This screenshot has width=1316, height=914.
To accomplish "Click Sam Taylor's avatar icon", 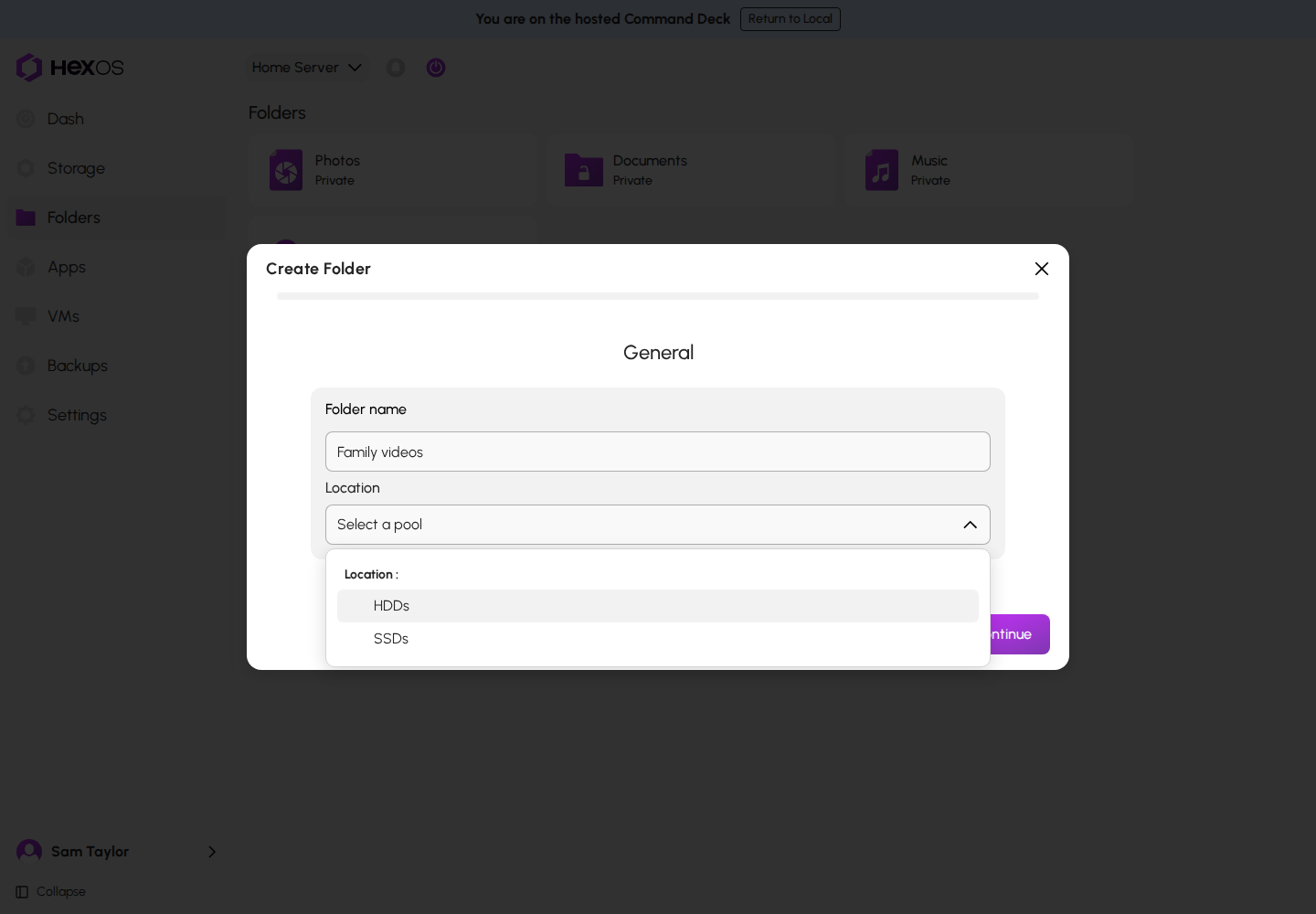I will pos(29,852).
